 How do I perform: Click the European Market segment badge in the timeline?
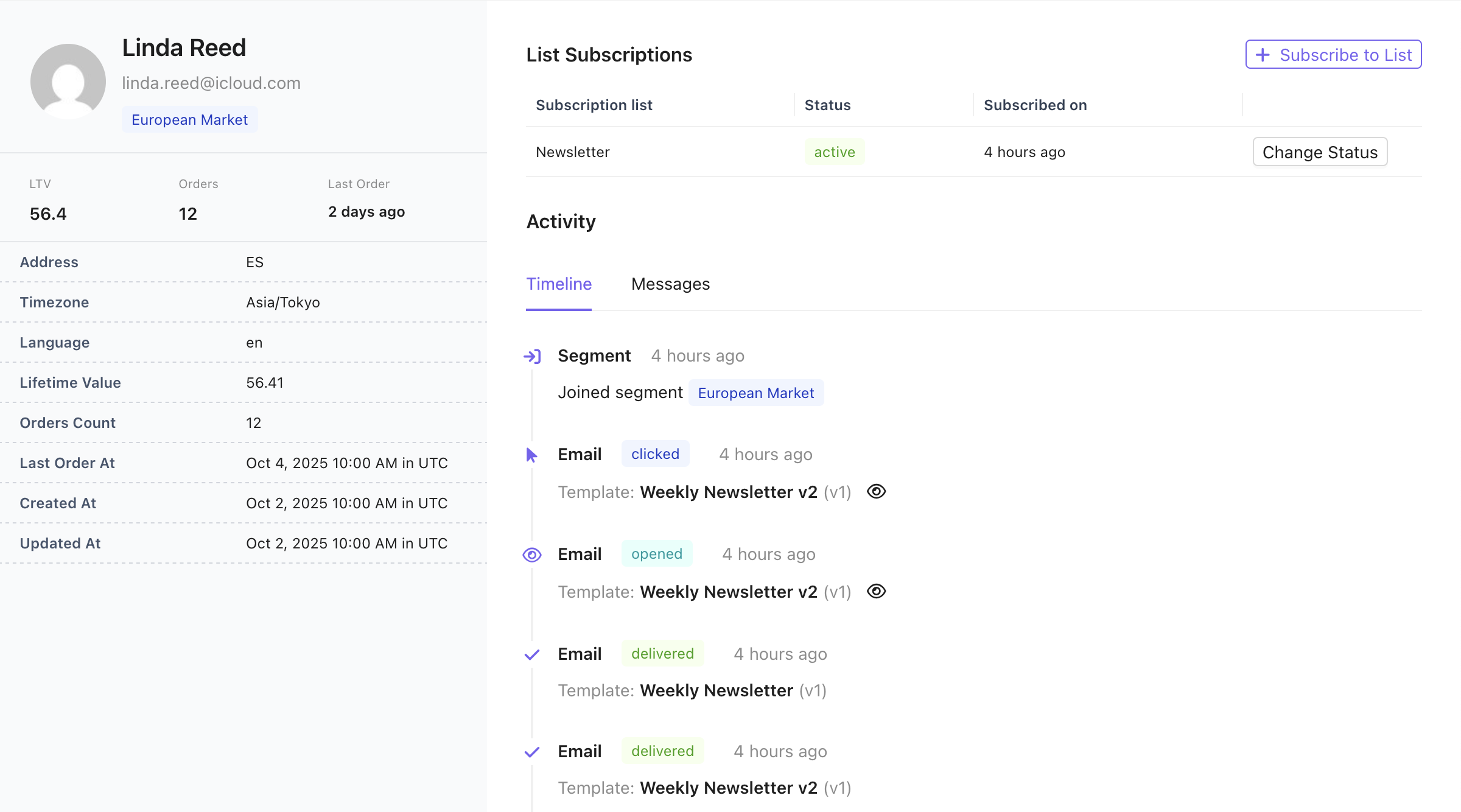pyautogui.click(x=755, y=393)
